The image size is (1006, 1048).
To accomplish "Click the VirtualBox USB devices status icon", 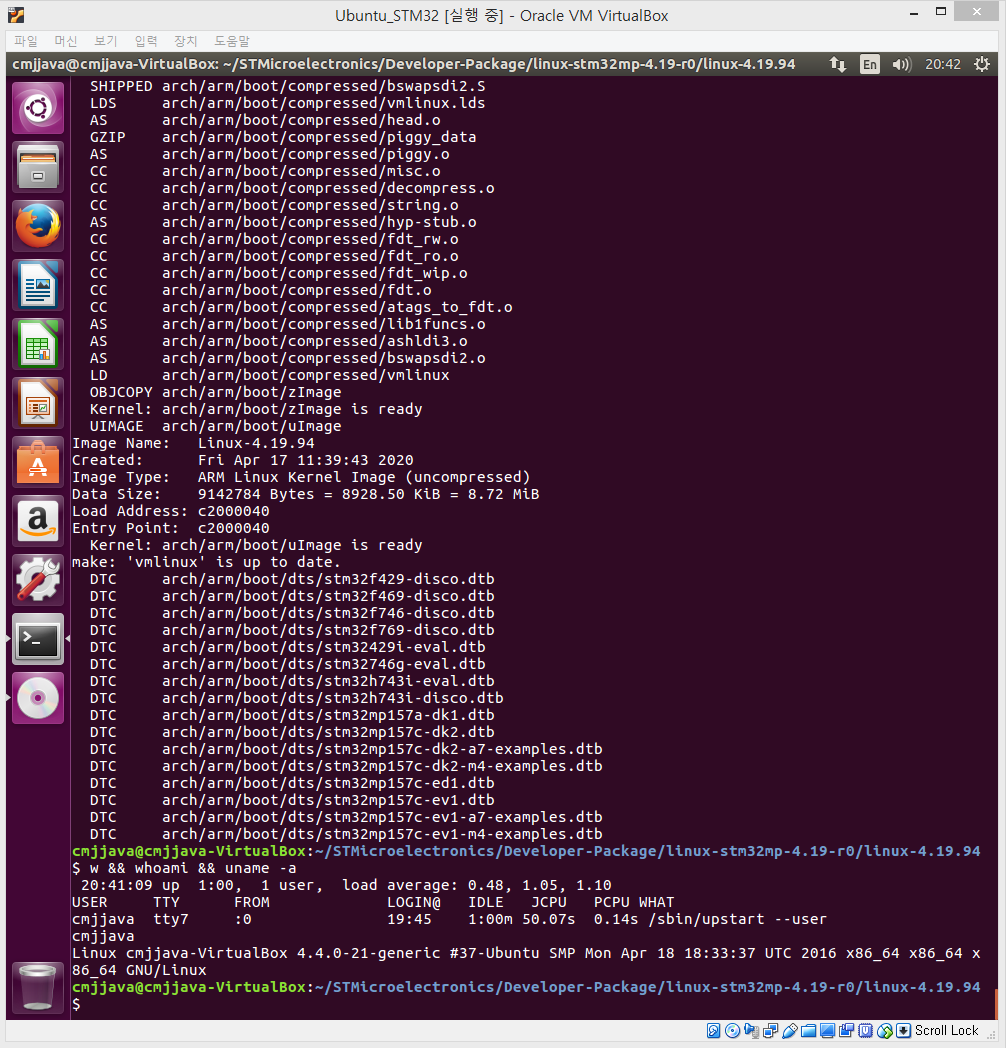I will (x=789, y=1031).
